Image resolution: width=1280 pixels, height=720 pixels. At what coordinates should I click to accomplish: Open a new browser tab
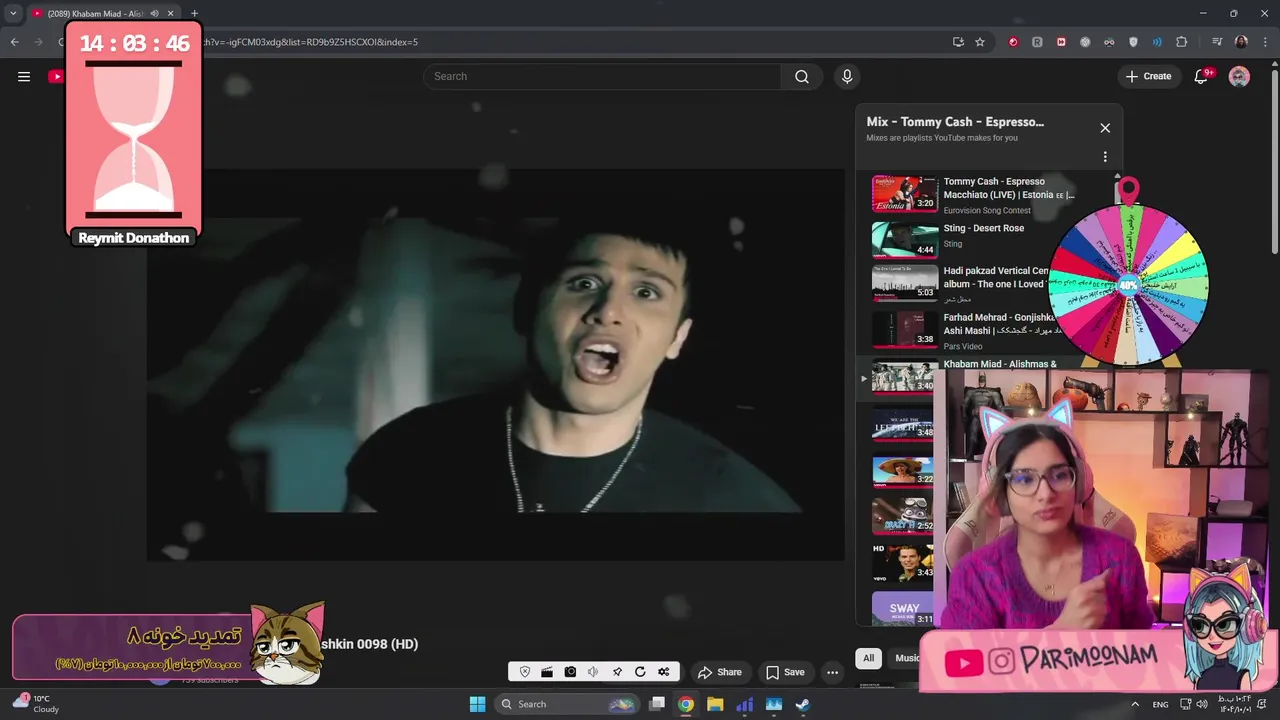coord(194,13)
